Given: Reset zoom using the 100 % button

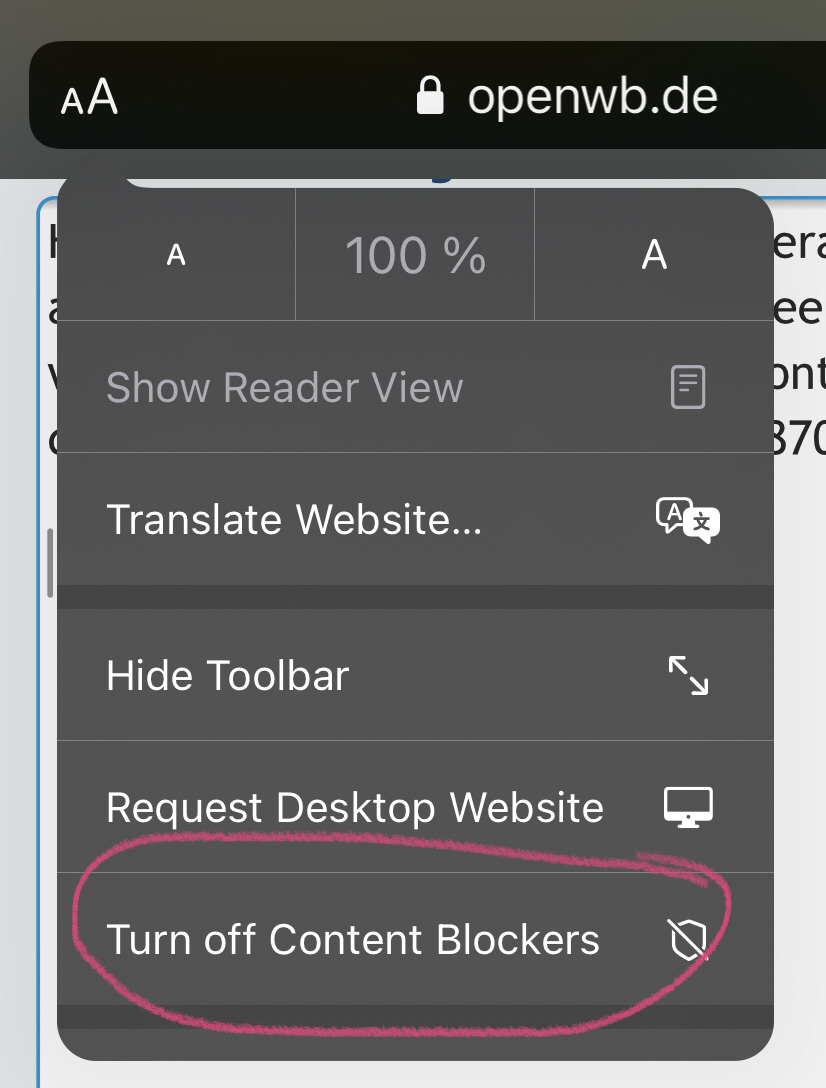Looking at the screenshot, I should coord(415,256).
